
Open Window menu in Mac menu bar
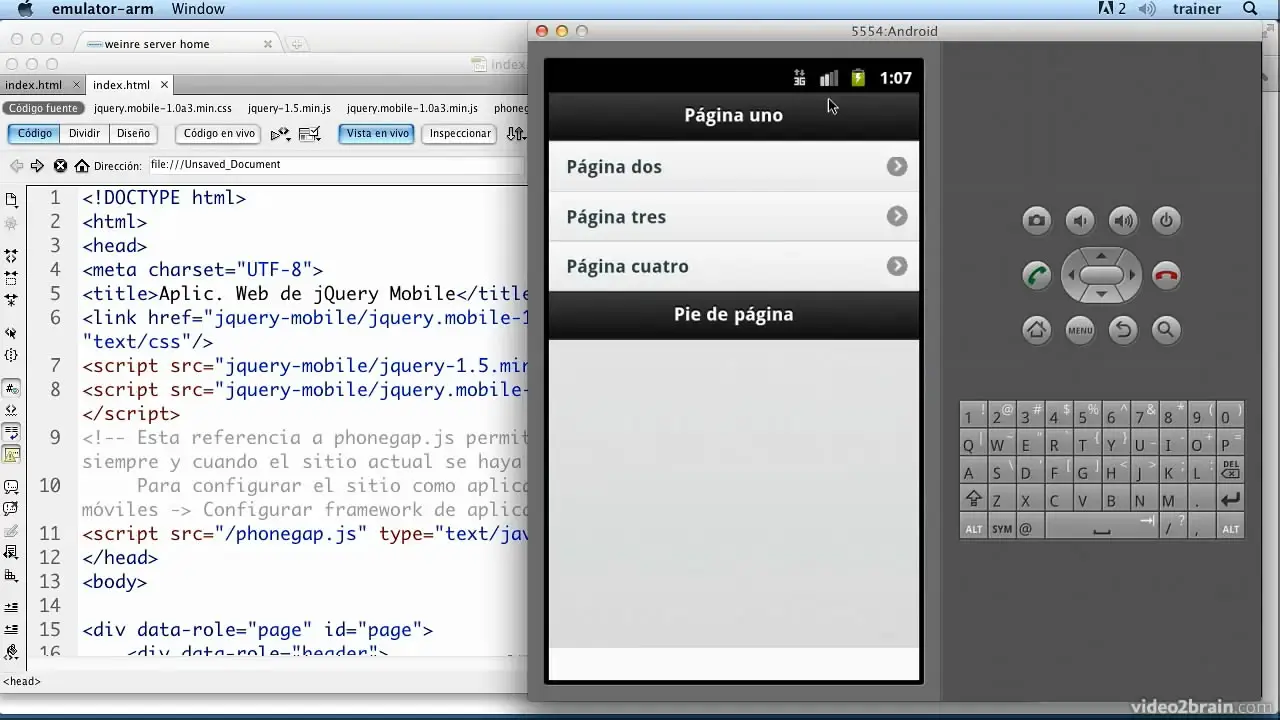198,9
